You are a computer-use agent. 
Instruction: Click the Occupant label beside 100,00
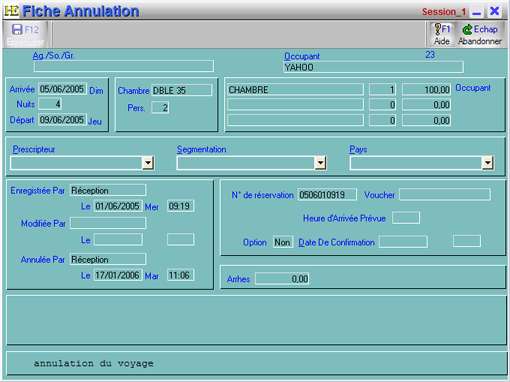[x=473, y=88]
